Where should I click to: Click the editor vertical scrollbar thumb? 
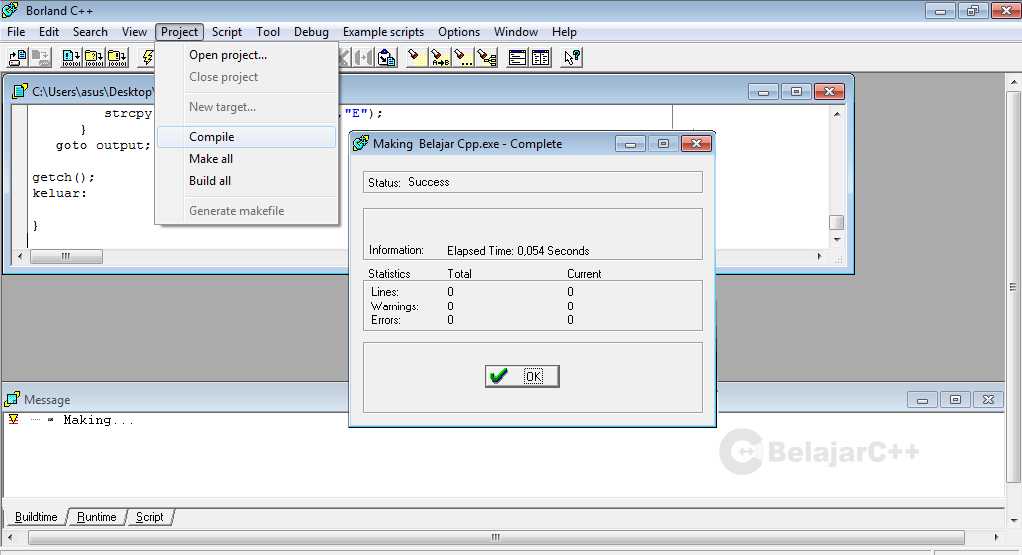point(836,222)
